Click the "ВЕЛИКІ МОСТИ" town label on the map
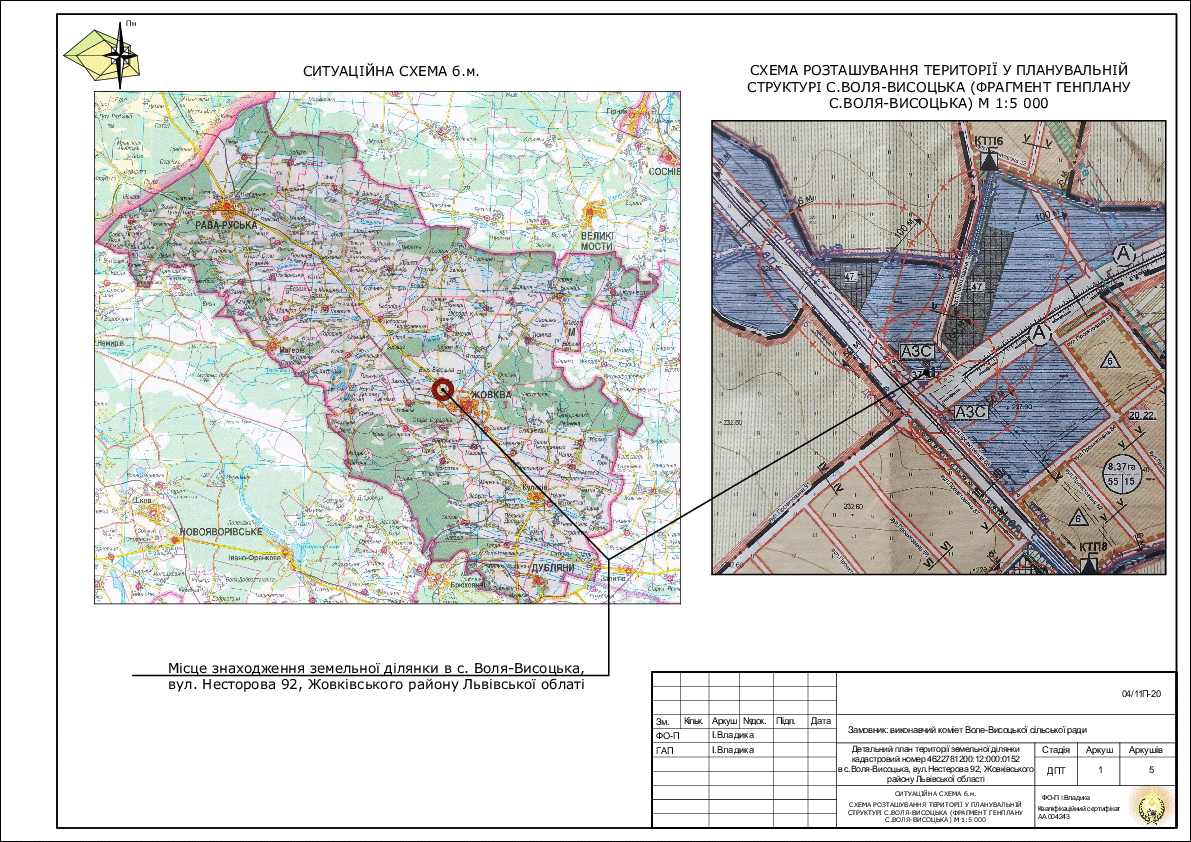The width and height of the screenshot is (1191, 842). [x=597, y=241]
